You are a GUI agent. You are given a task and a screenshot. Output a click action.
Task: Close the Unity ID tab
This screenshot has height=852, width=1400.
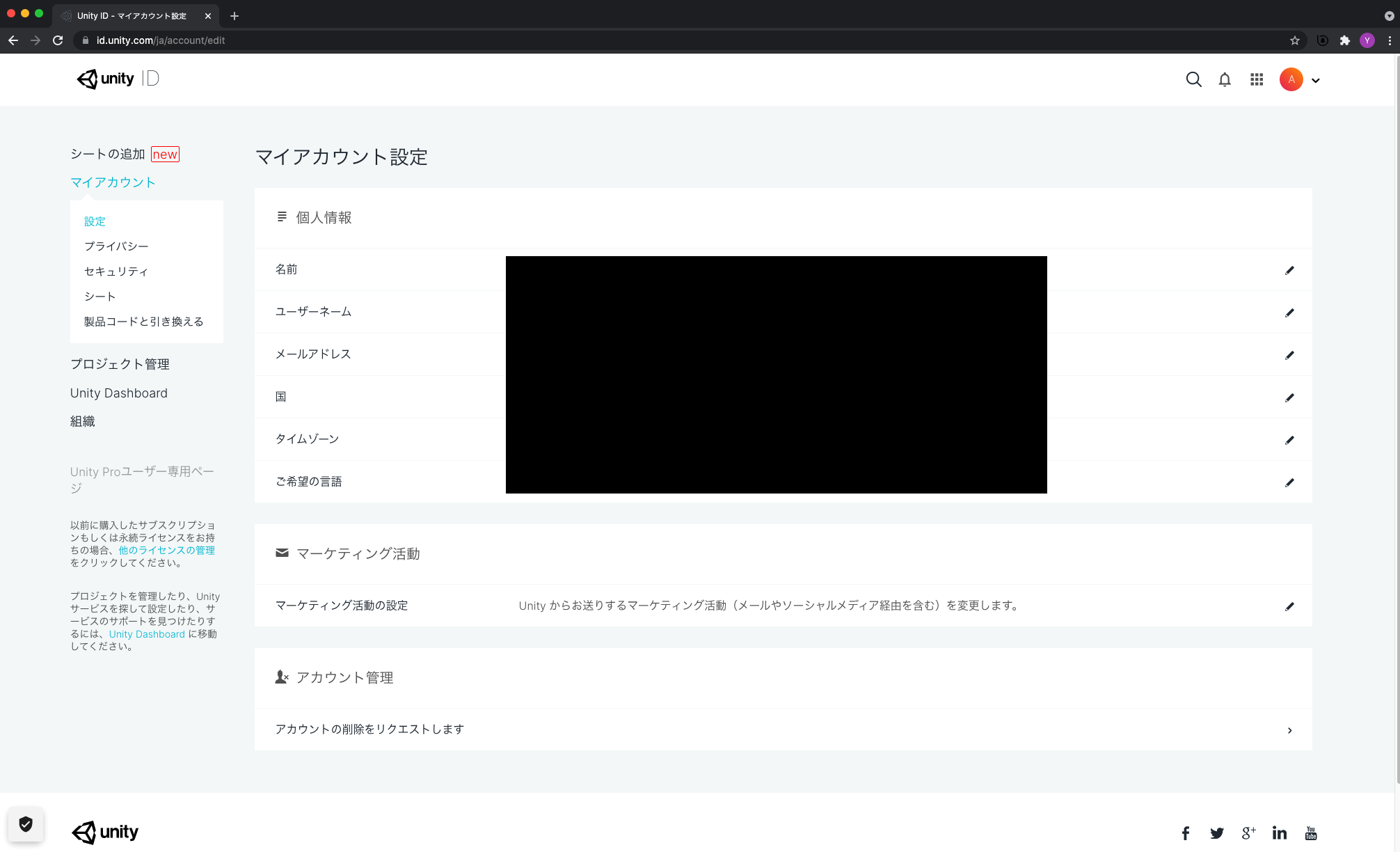[207, 16]
